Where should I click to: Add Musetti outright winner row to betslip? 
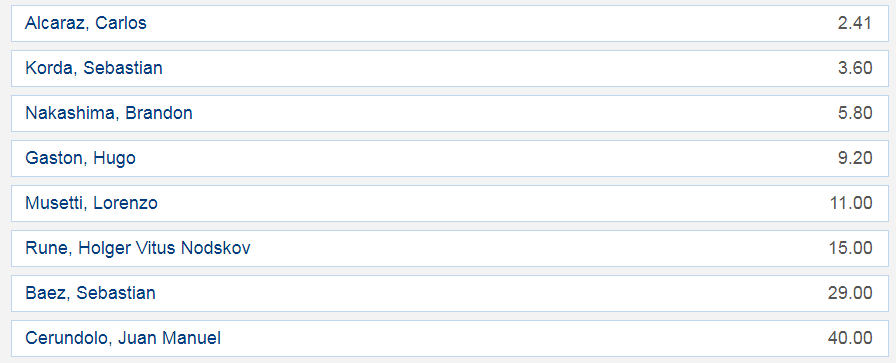(x=450, y=203)
